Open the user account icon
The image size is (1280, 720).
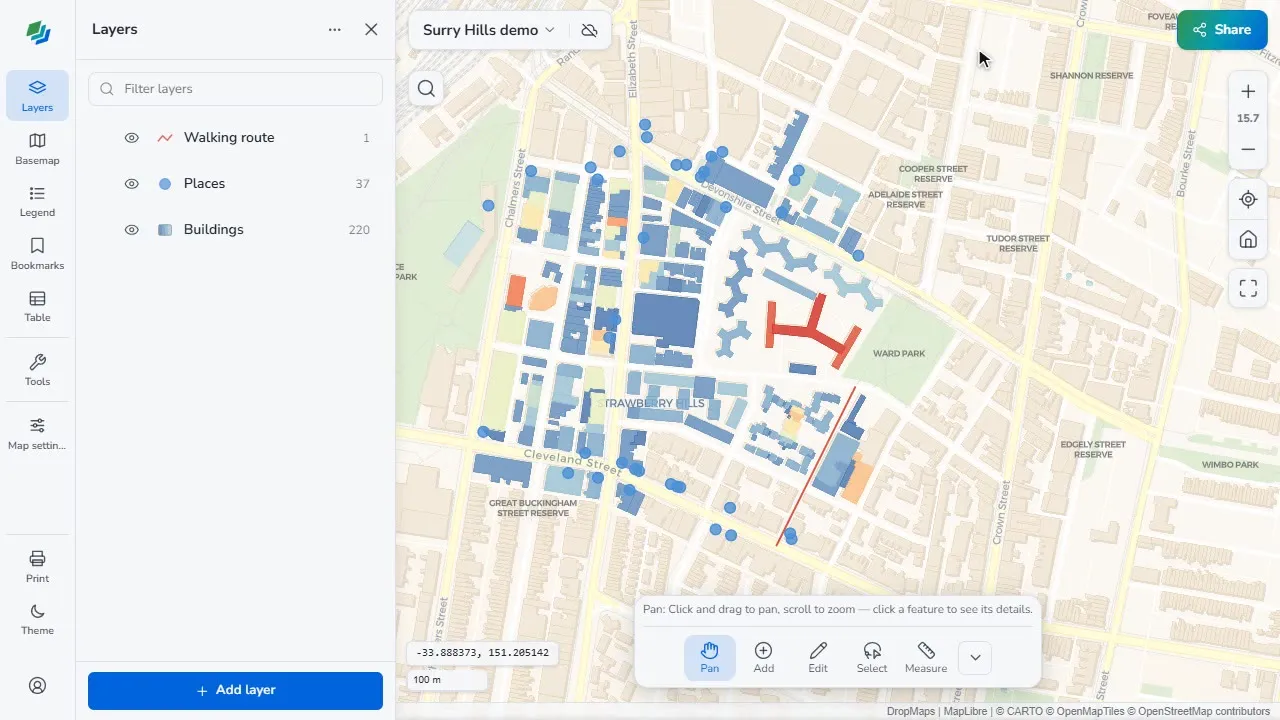point(37,686)
